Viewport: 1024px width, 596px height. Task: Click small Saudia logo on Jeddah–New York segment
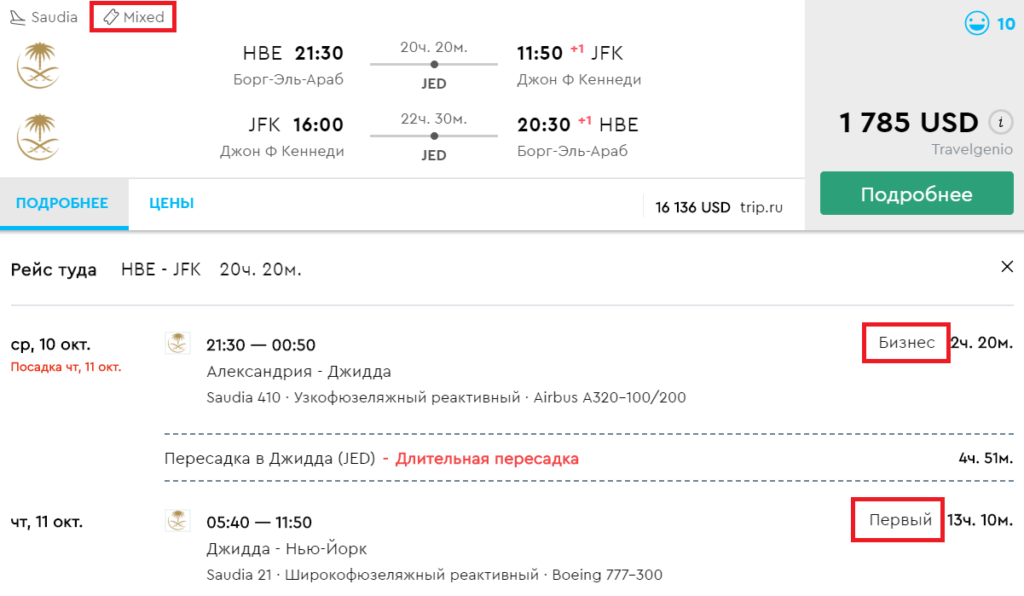177,520
